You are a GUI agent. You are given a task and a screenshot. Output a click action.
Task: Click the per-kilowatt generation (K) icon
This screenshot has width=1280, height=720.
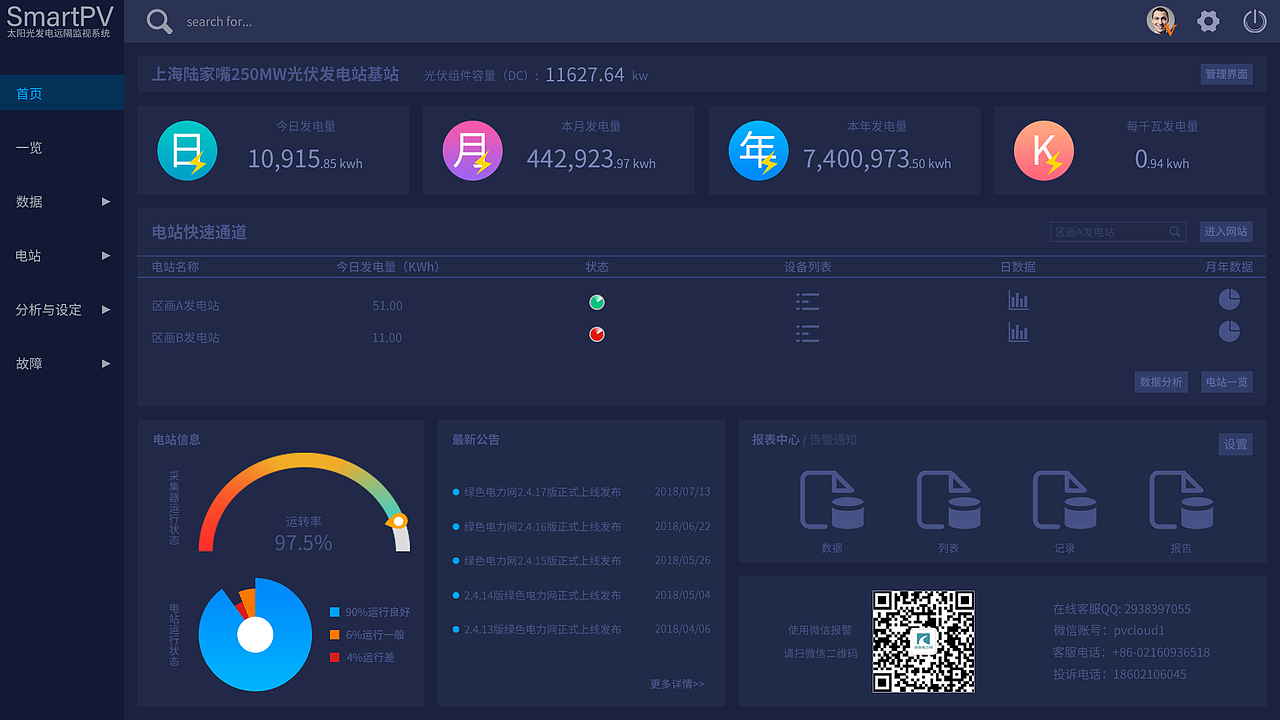click(x=1044, y=150)
